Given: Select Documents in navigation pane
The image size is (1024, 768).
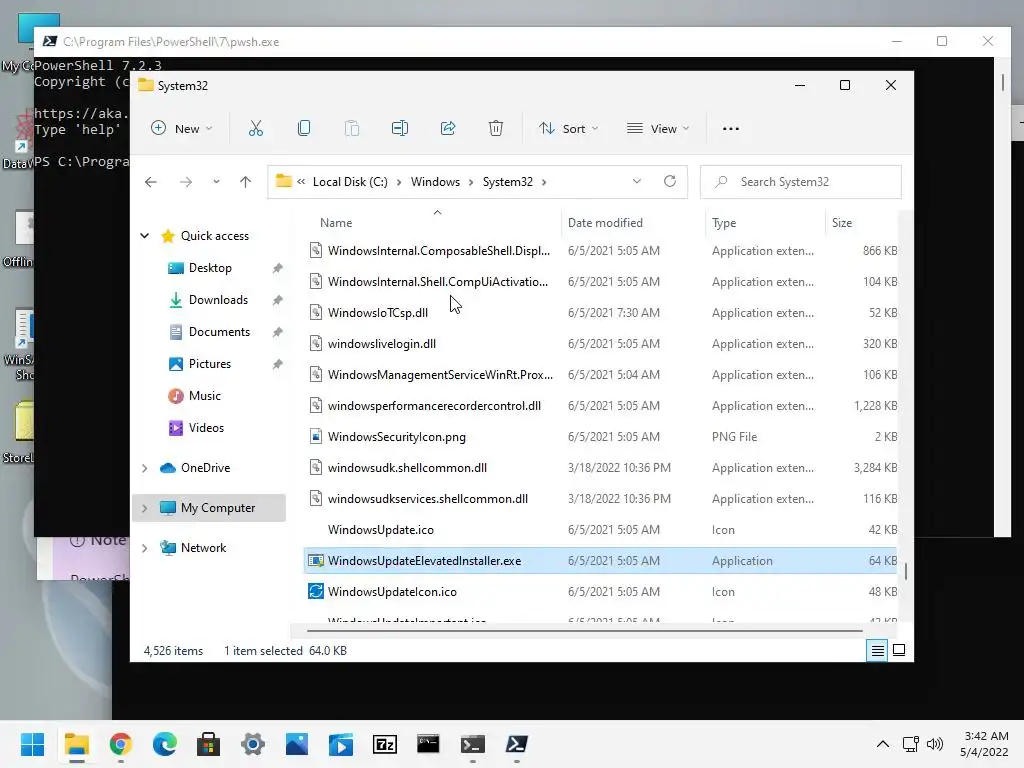Looking at the screenshot, I should (219, 332).
